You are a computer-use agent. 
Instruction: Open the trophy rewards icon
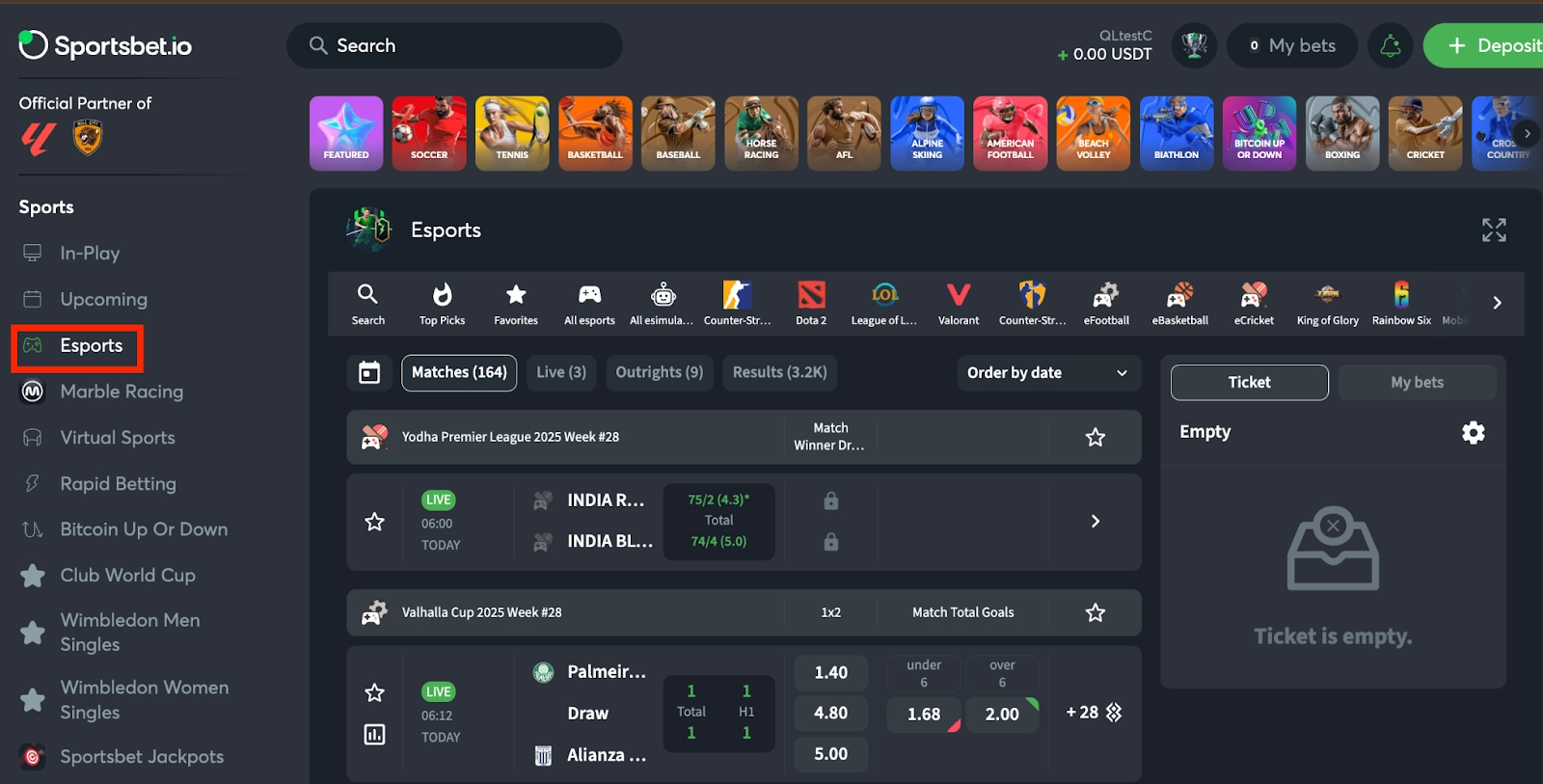coord(1194,45)
